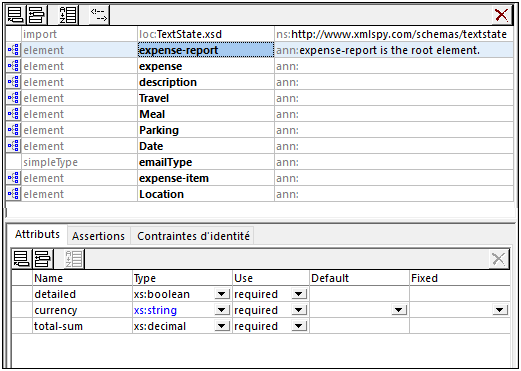Click the red X delete icon
The height and width of the screenshot is (371, 521).
tap(501, 15)
